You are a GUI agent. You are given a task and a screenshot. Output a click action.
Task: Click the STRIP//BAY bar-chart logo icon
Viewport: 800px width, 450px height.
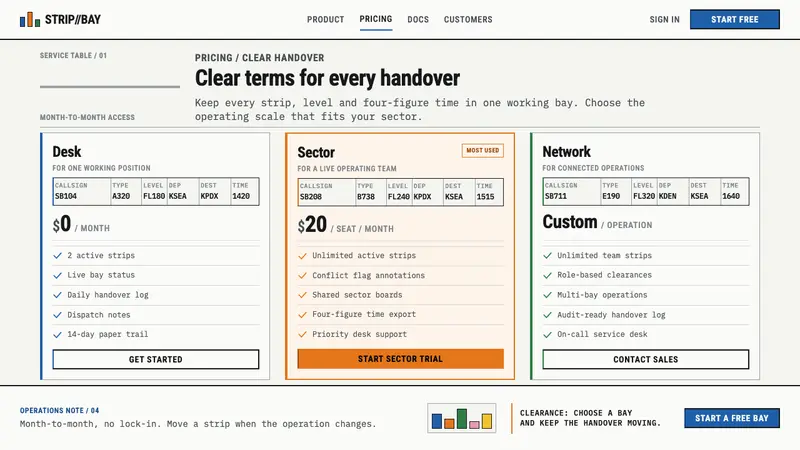click(x=30, y=19)
